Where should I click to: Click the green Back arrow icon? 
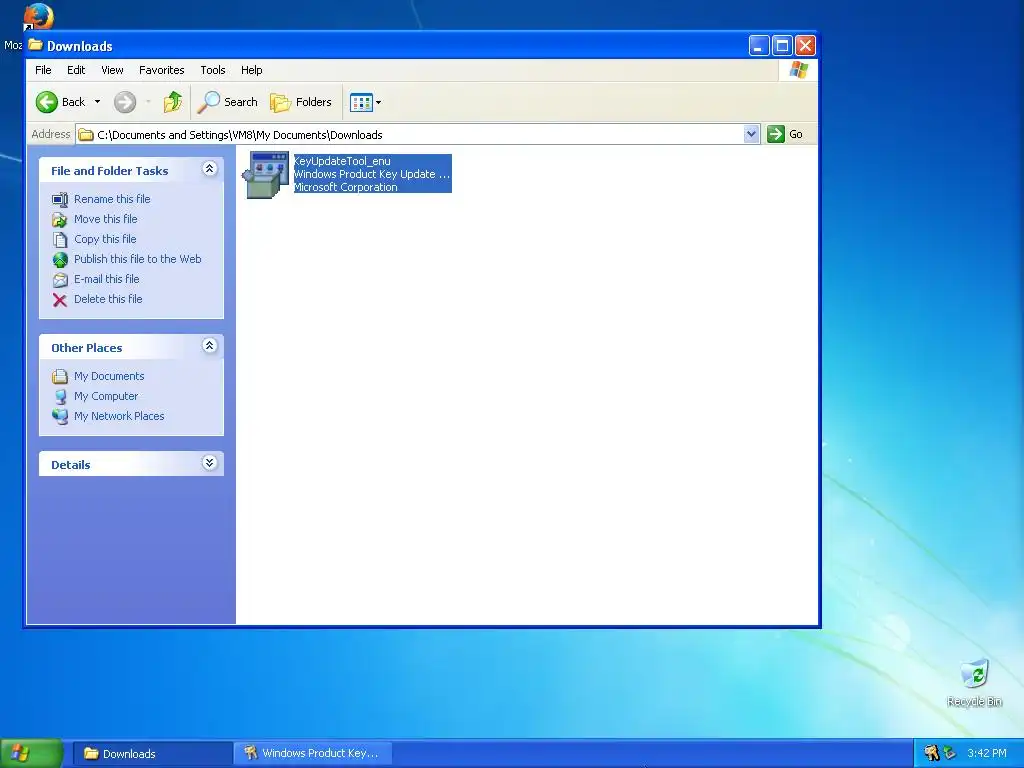pyautogui.click(x=46, y=102)
